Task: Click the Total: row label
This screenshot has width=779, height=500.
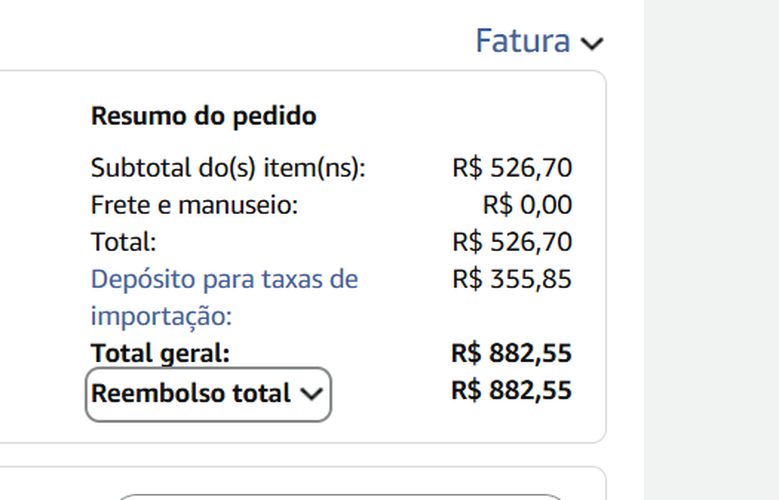Action: coord(124,242)
